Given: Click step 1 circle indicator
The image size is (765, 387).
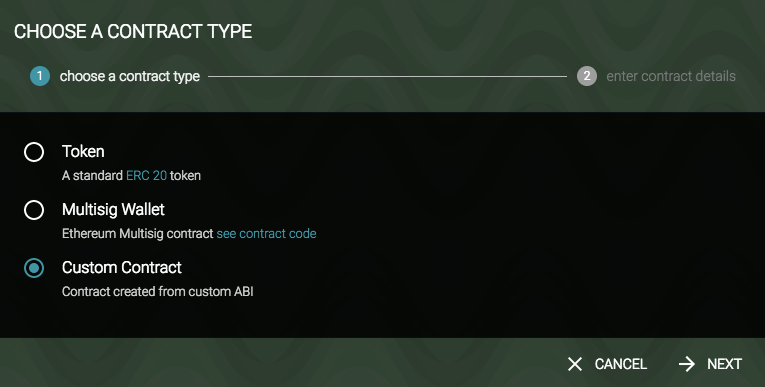Looking at the screenshot, I should [40, 76].
